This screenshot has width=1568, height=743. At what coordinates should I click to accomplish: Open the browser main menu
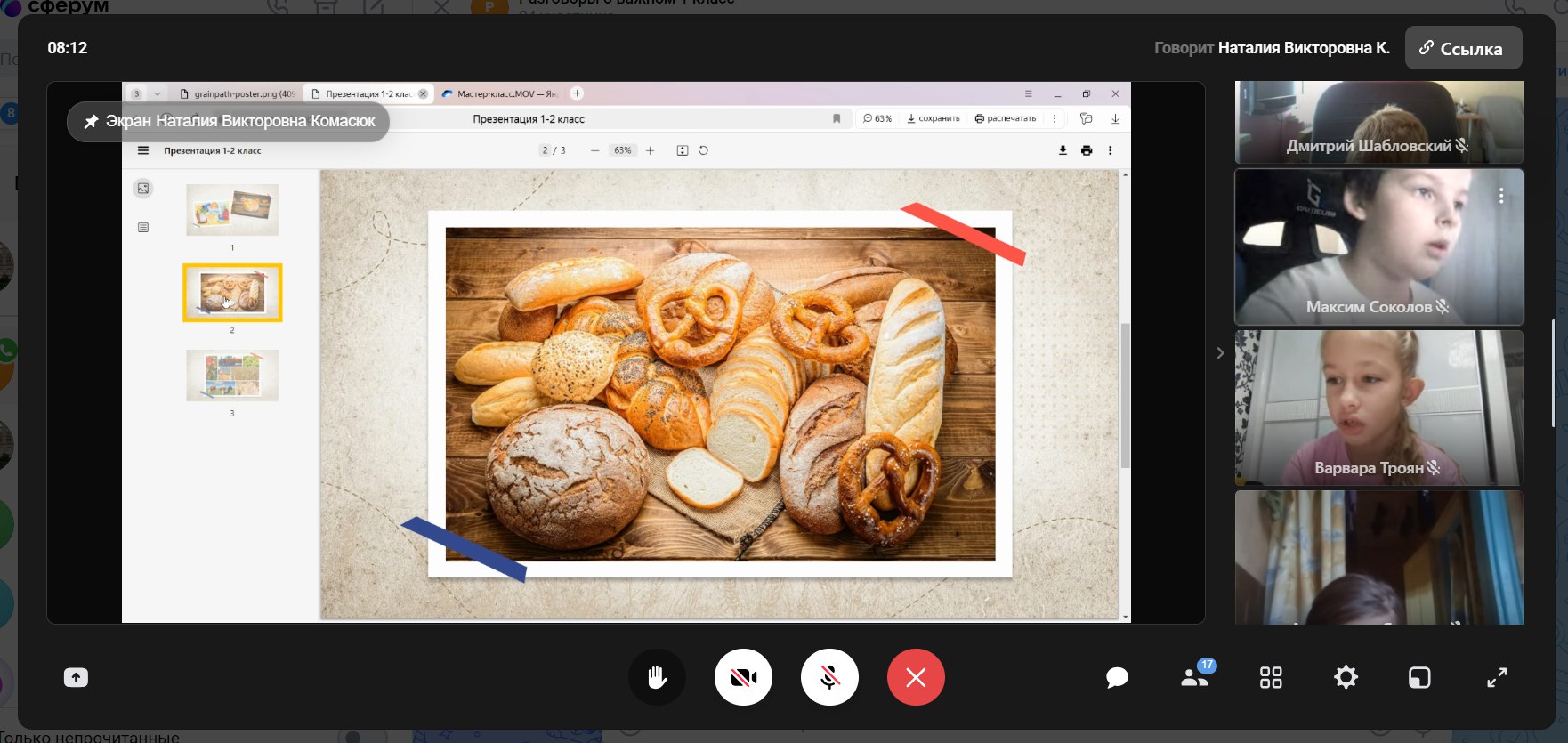point(1028,93)
